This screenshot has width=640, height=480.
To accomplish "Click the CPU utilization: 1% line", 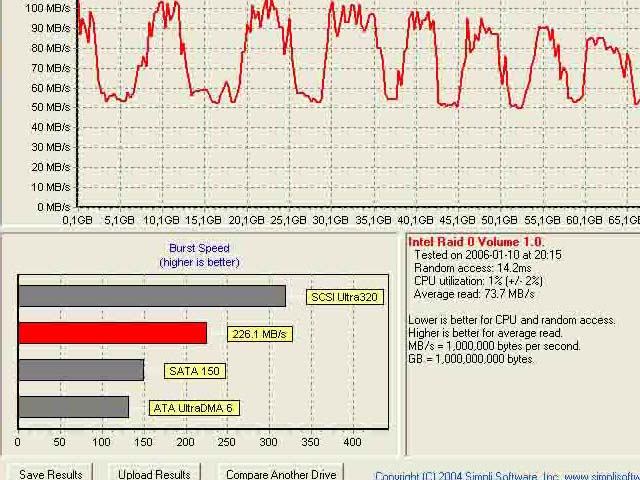I will 478,281.
